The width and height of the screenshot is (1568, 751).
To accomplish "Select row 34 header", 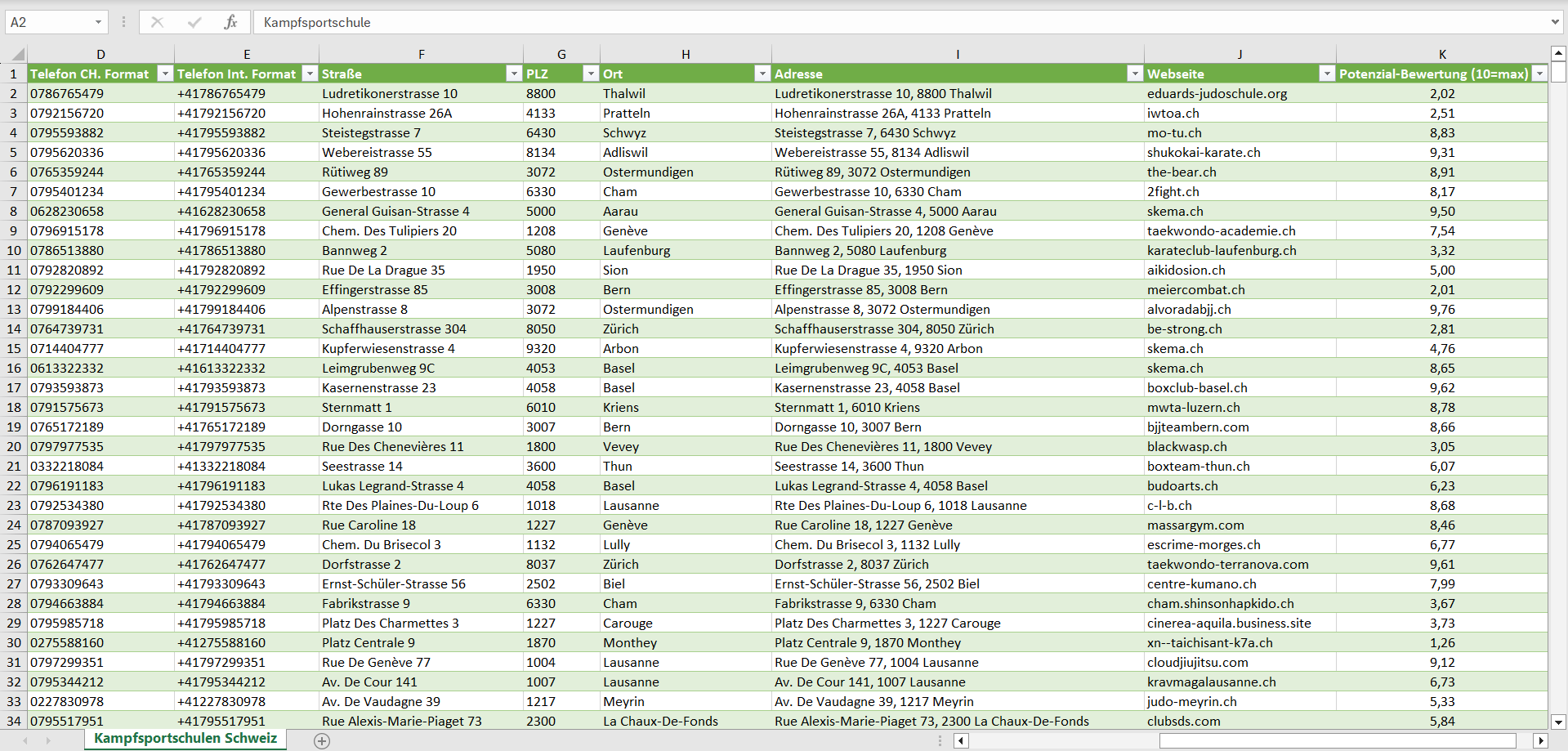I will pos(14,721).
